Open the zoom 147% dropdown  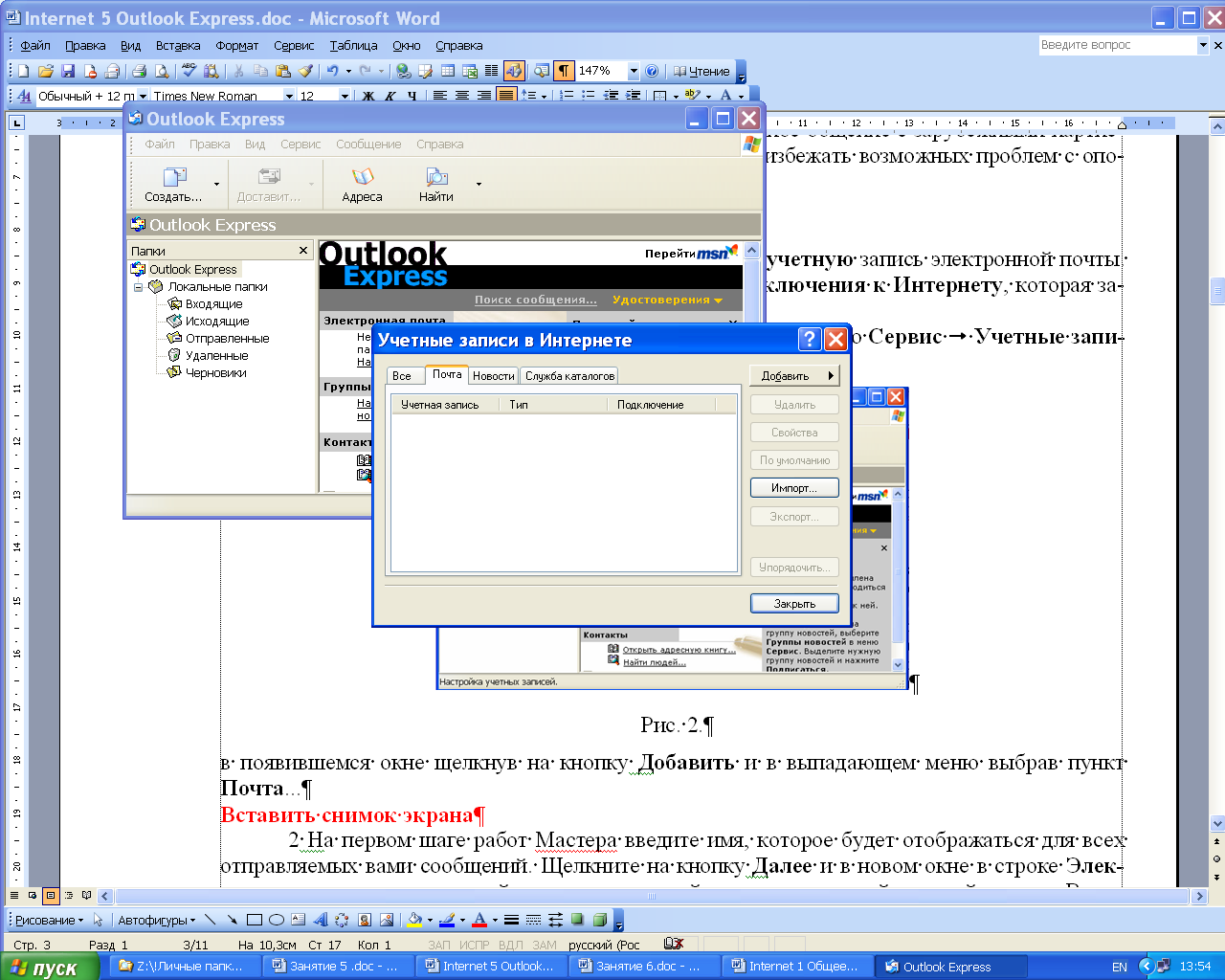(x=633, y=71)
